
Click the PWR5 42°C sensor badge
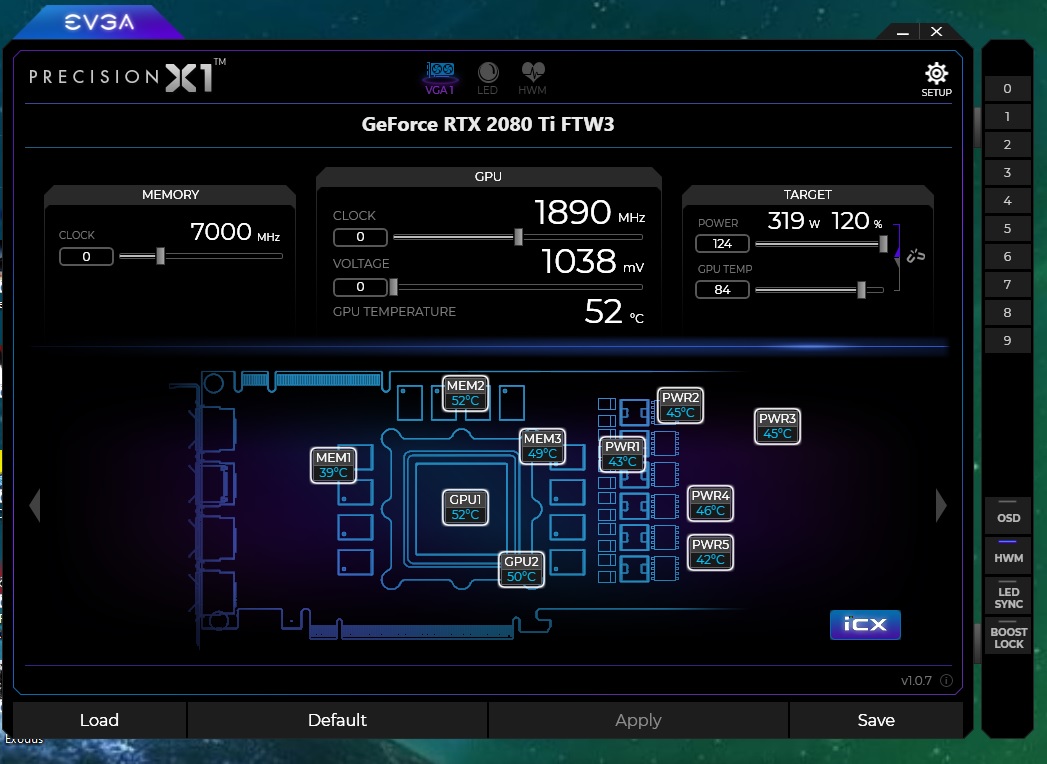coord(710,552)
